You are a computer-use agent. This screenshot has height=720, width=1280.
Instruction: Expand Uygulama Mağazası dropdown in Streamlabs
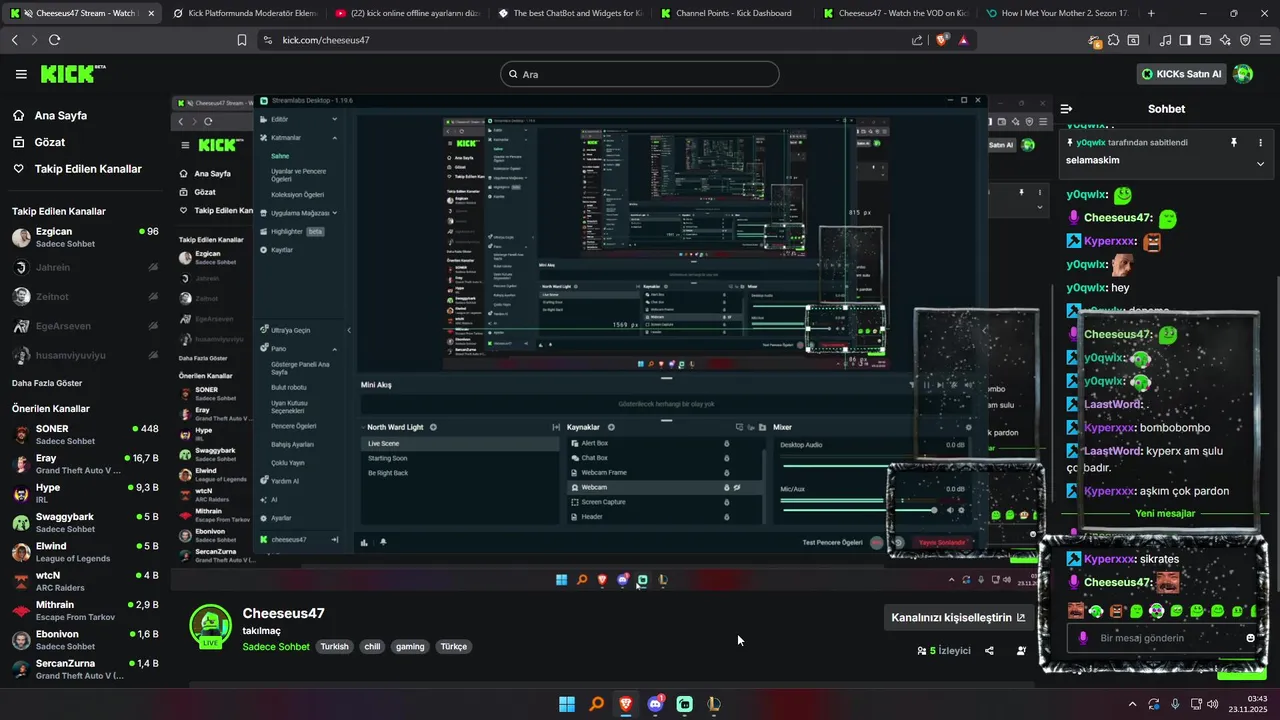pos(334,213)
